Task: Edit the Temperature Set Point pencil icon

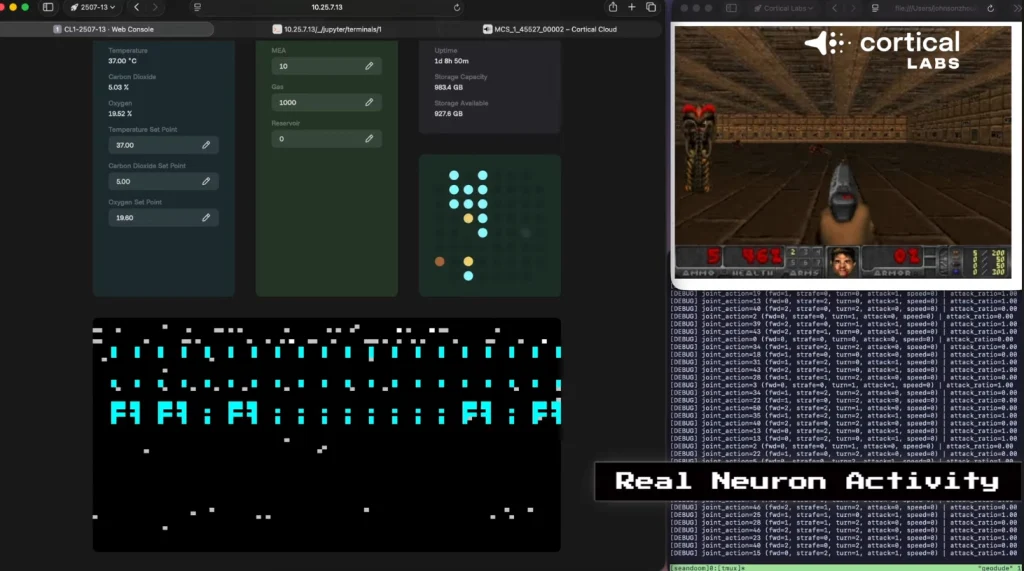Action: click(206, 145)
